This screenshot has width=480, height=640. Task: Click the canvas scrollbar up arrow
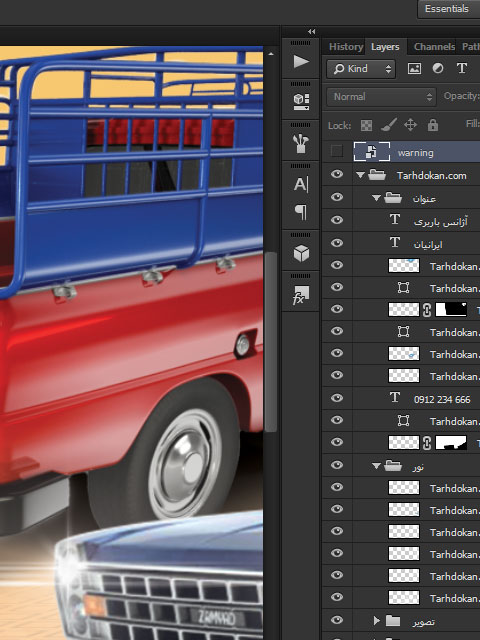coord(271,54)
